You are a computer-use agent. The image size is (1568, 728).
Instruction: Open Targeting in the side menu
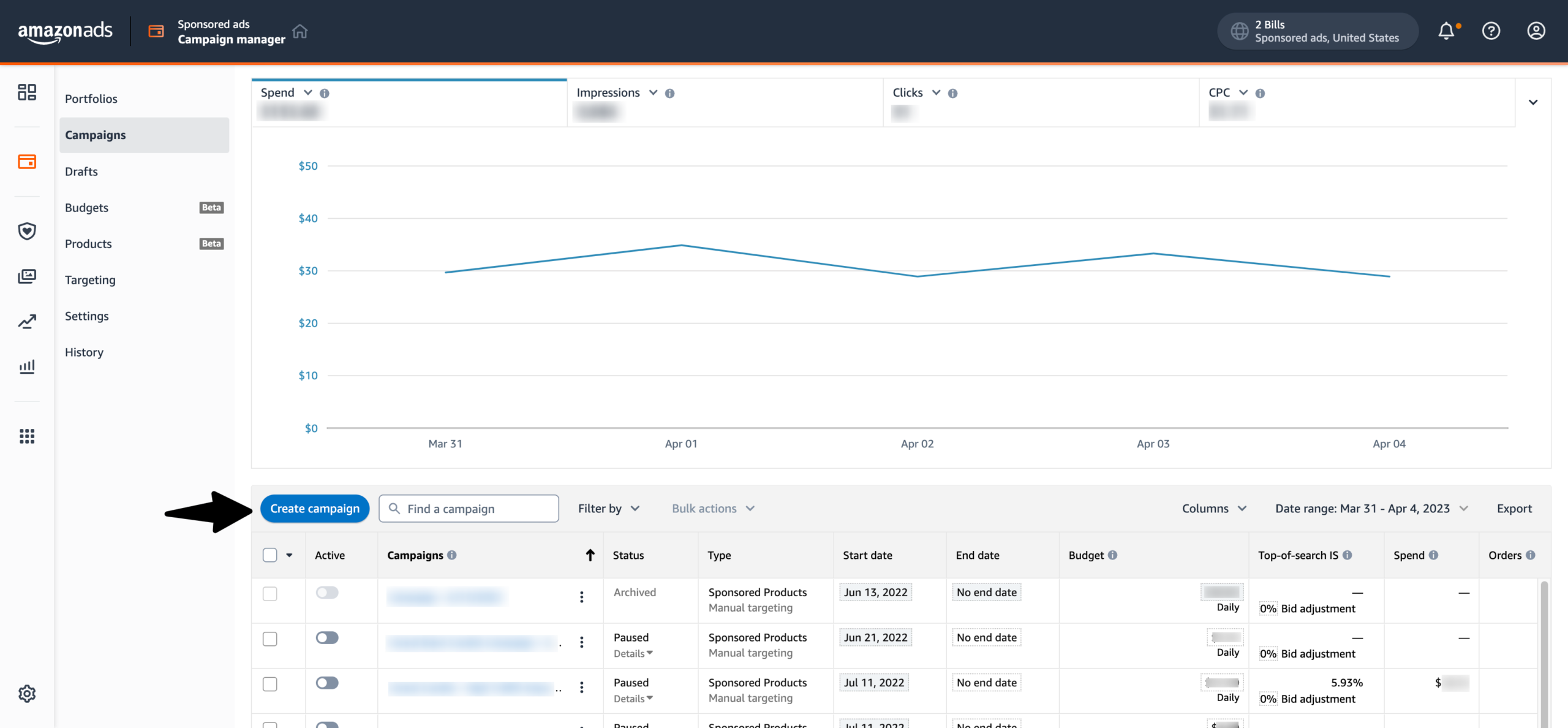(x=90, y=280)
